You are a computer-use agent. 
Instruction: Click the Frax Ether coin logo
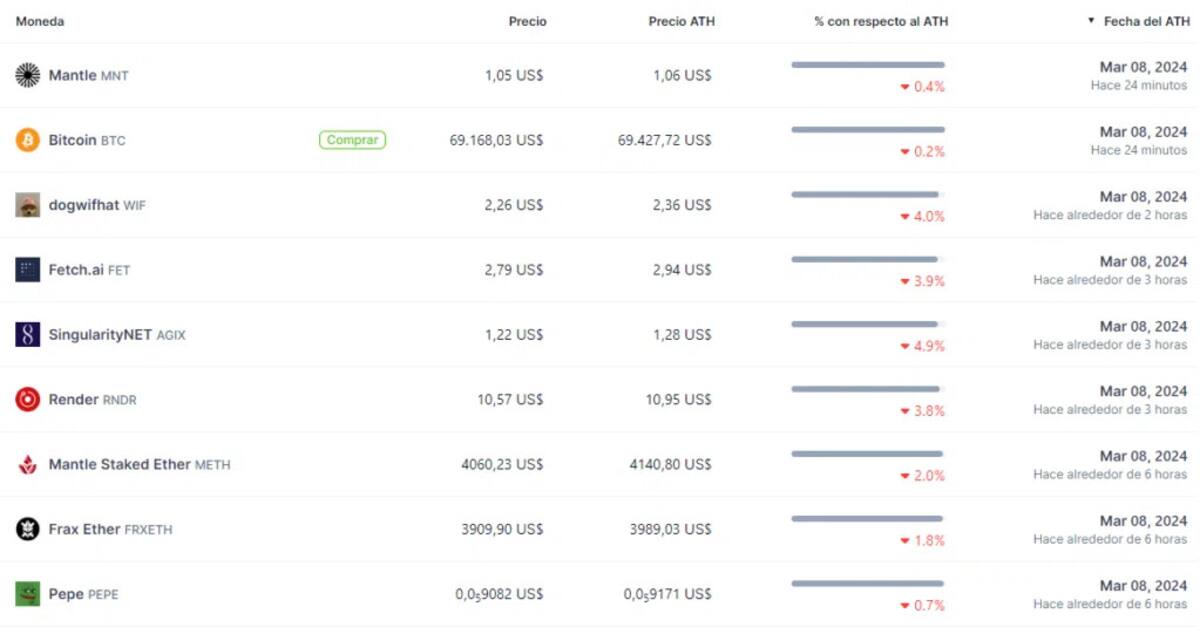click(x=26, y=529)
